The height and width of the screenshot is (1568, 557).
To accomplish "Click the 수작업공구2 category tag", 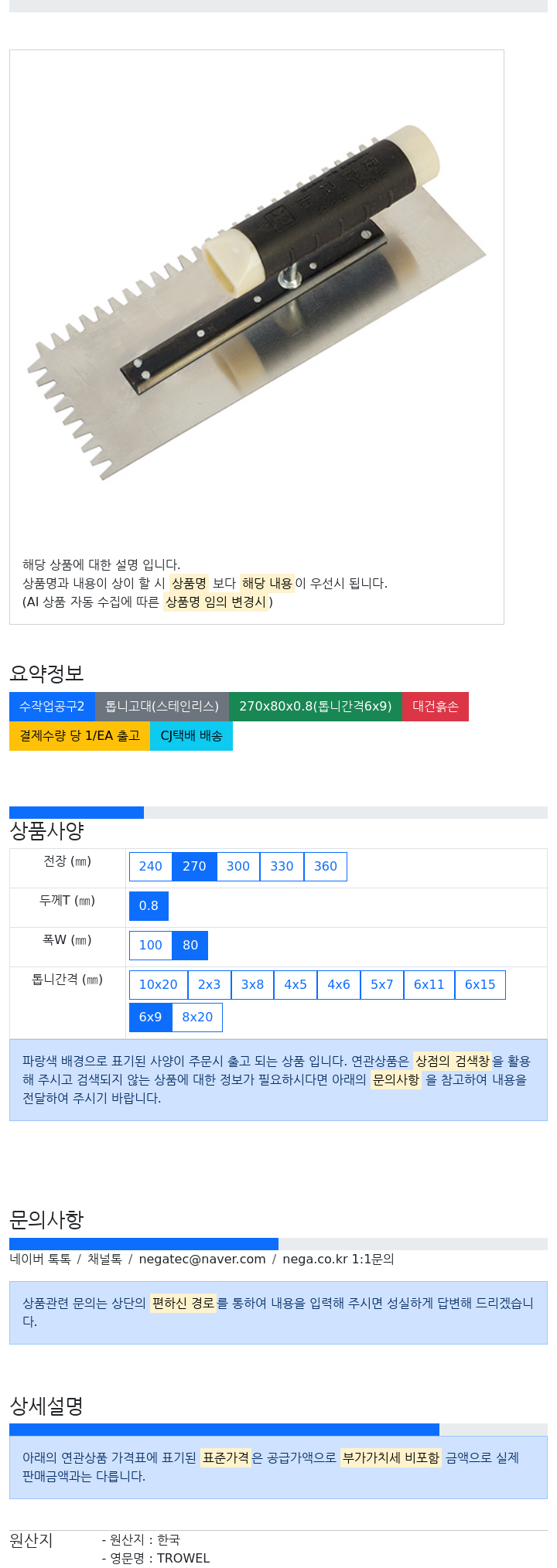I will click(52, 707).
